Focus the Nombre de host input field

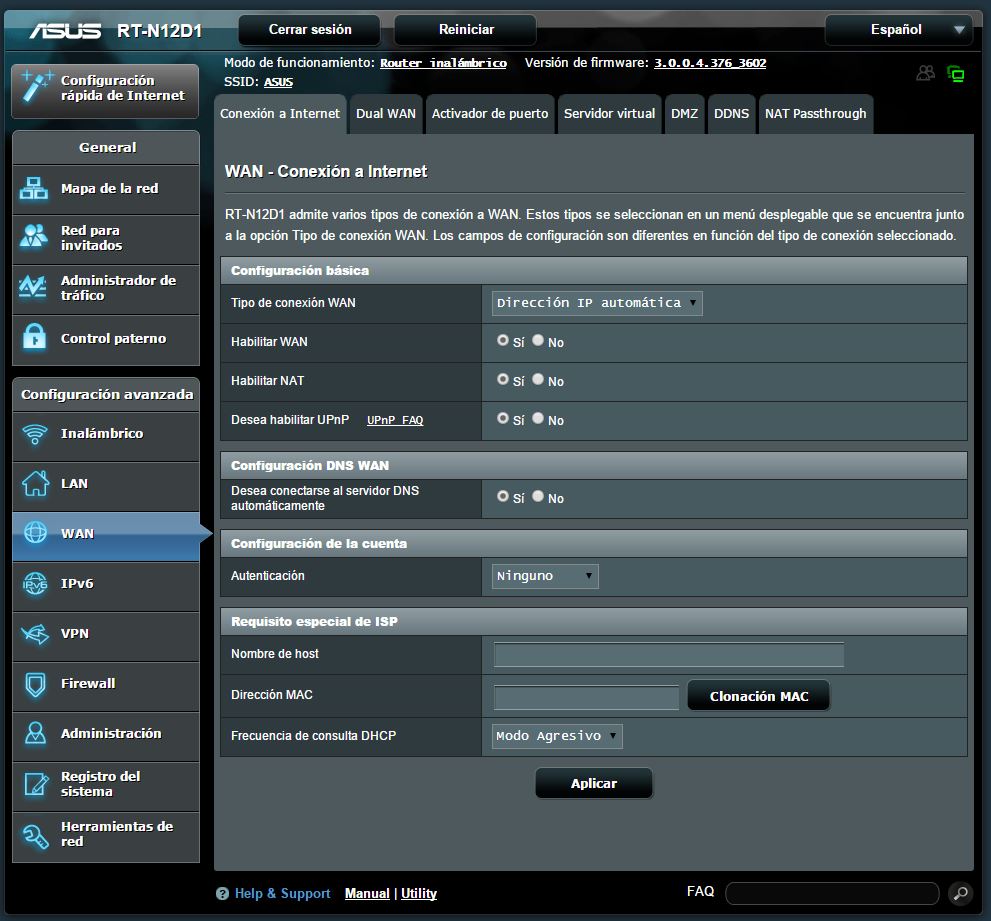[668, 655]
